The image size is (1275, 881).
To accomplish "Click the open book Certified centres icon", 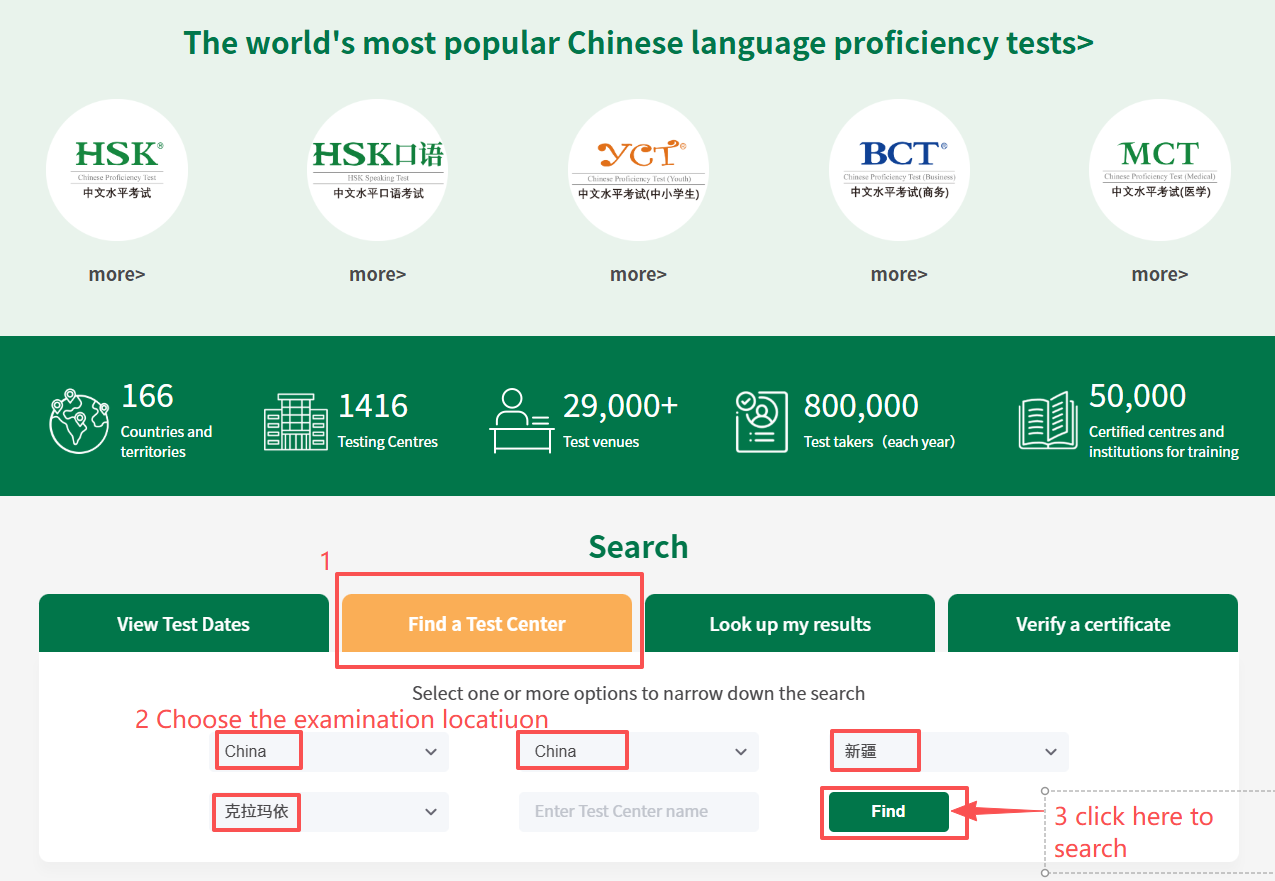I will pos(1047,421).
